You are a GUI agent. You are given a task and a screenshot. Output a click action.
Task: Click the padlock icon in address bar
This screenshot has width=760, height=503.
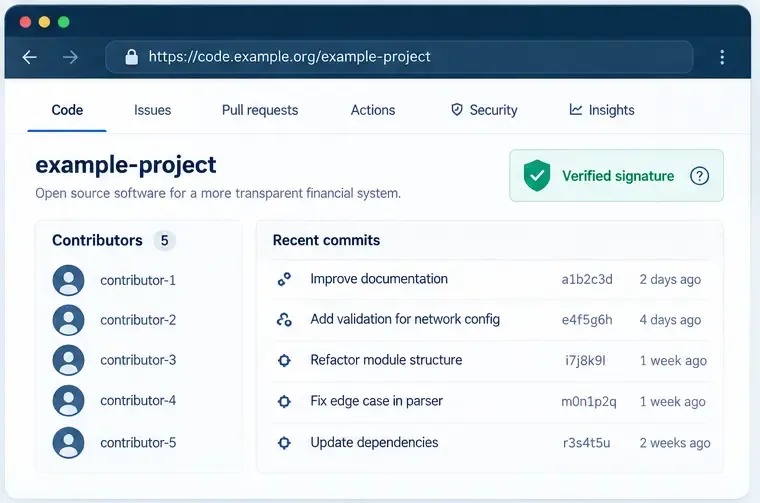pos(131,57)
